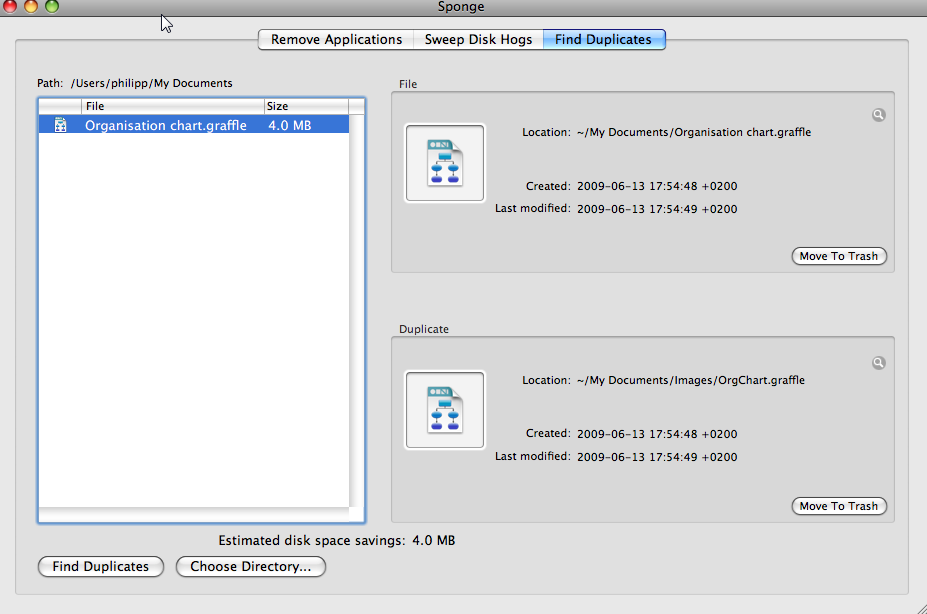
Task: Click the Estimated disk space savings value
Action: click(x=433, y=540)
